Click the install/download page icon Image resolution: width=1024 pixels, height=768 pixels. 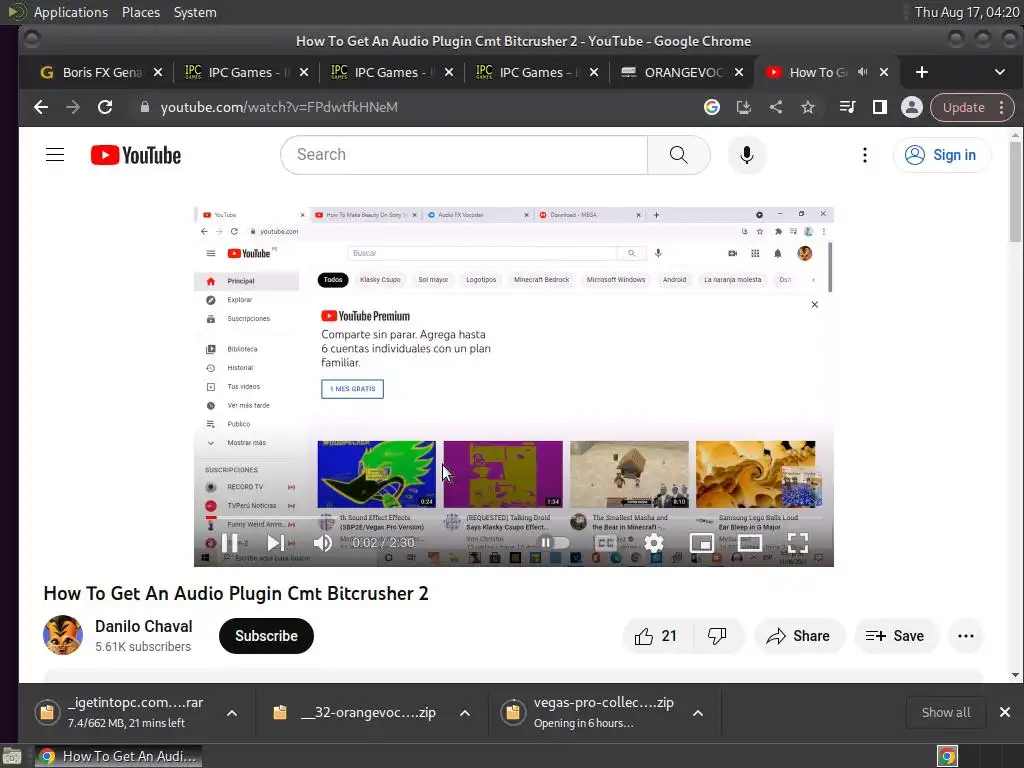click(x=744, y=107)
